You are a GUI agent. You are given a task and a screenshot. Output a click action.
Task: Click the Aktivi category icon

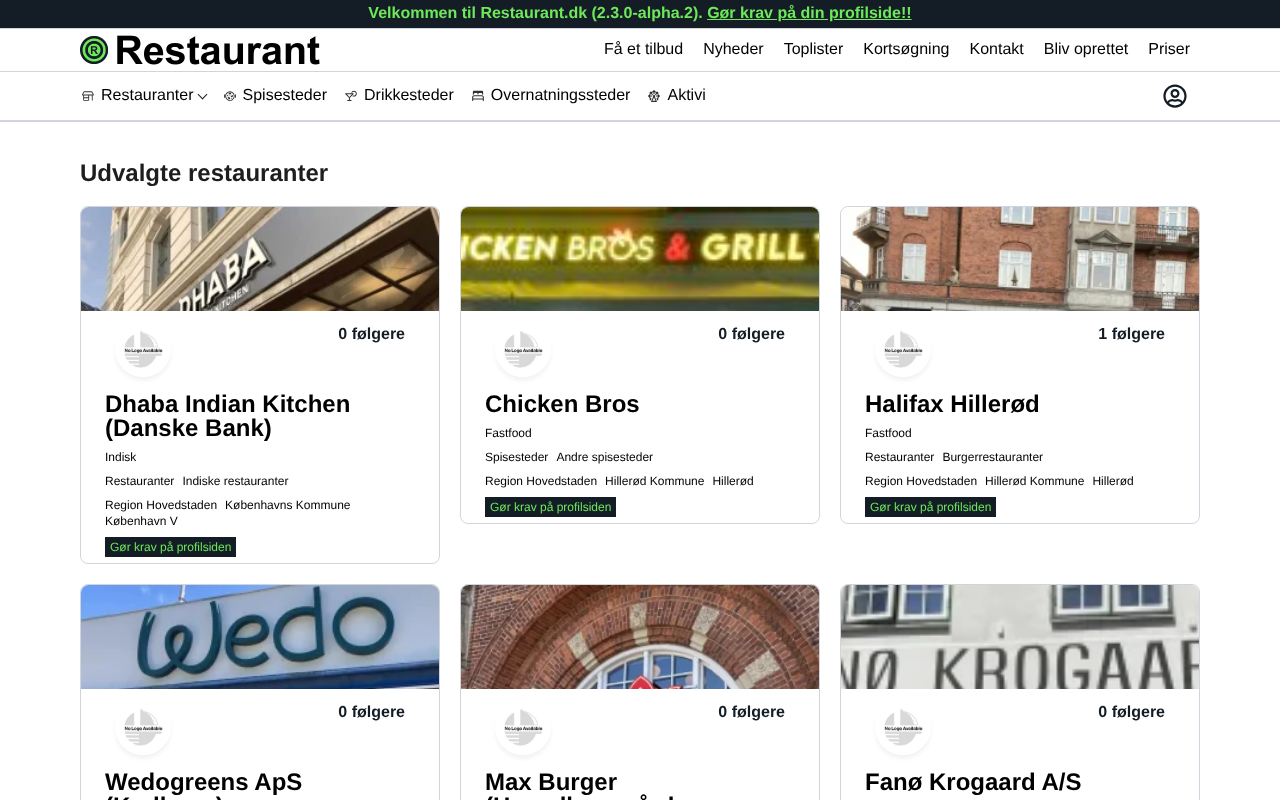654,96
